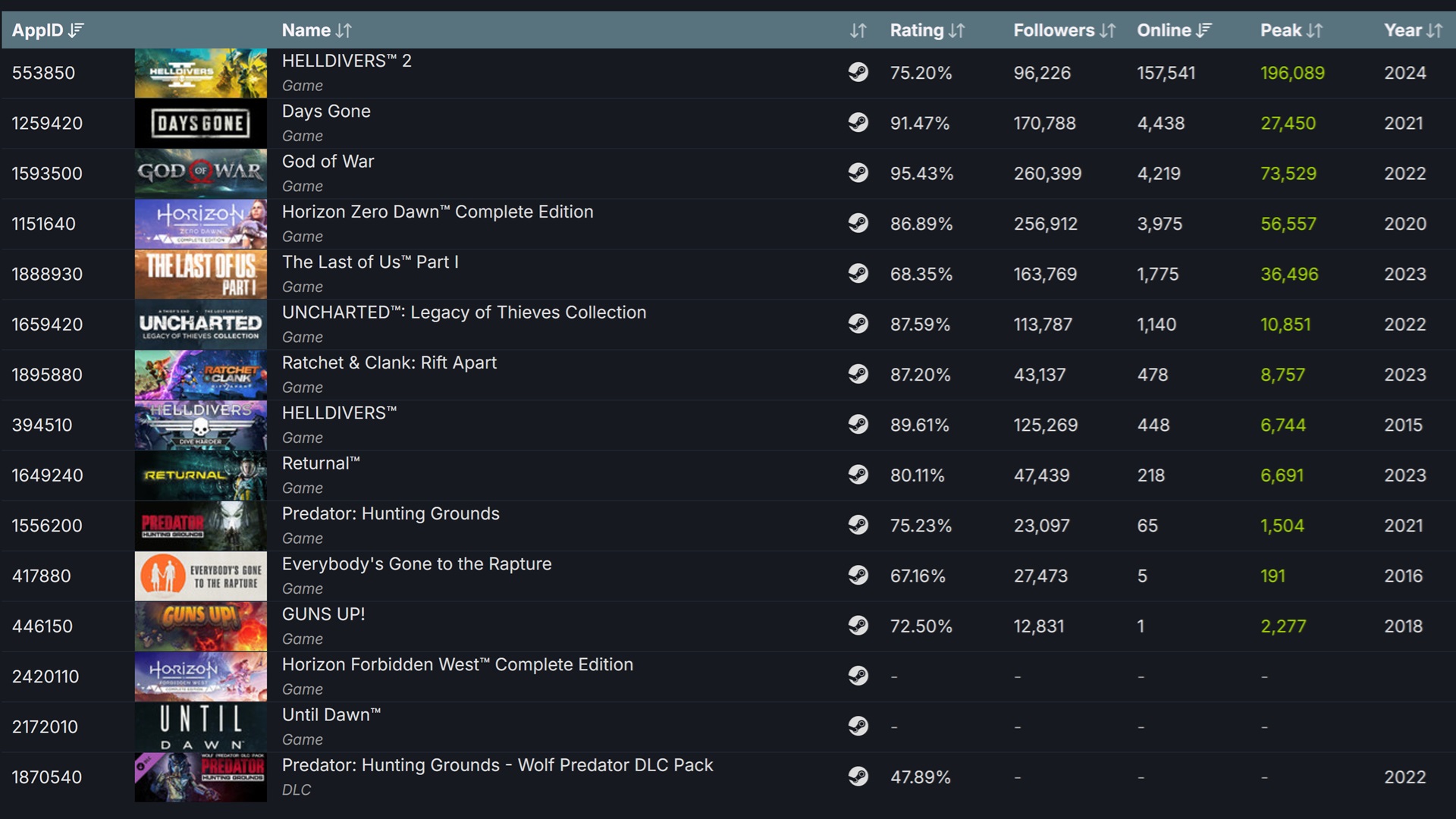Click the Steam icon beside GUNS UP!

(859, 626)
